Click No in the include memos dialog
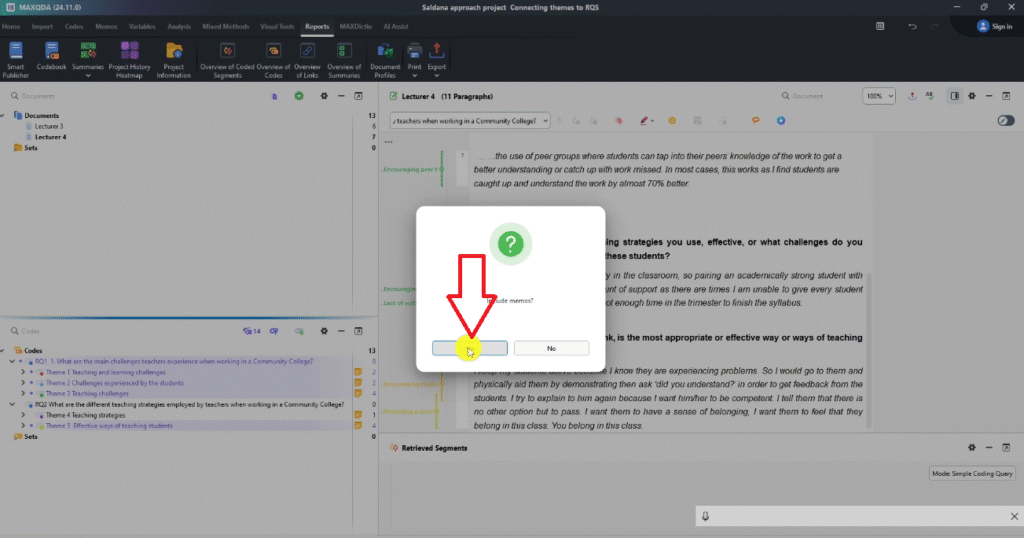The width and height of the screenshot is (1024, 538). [551, 348]
